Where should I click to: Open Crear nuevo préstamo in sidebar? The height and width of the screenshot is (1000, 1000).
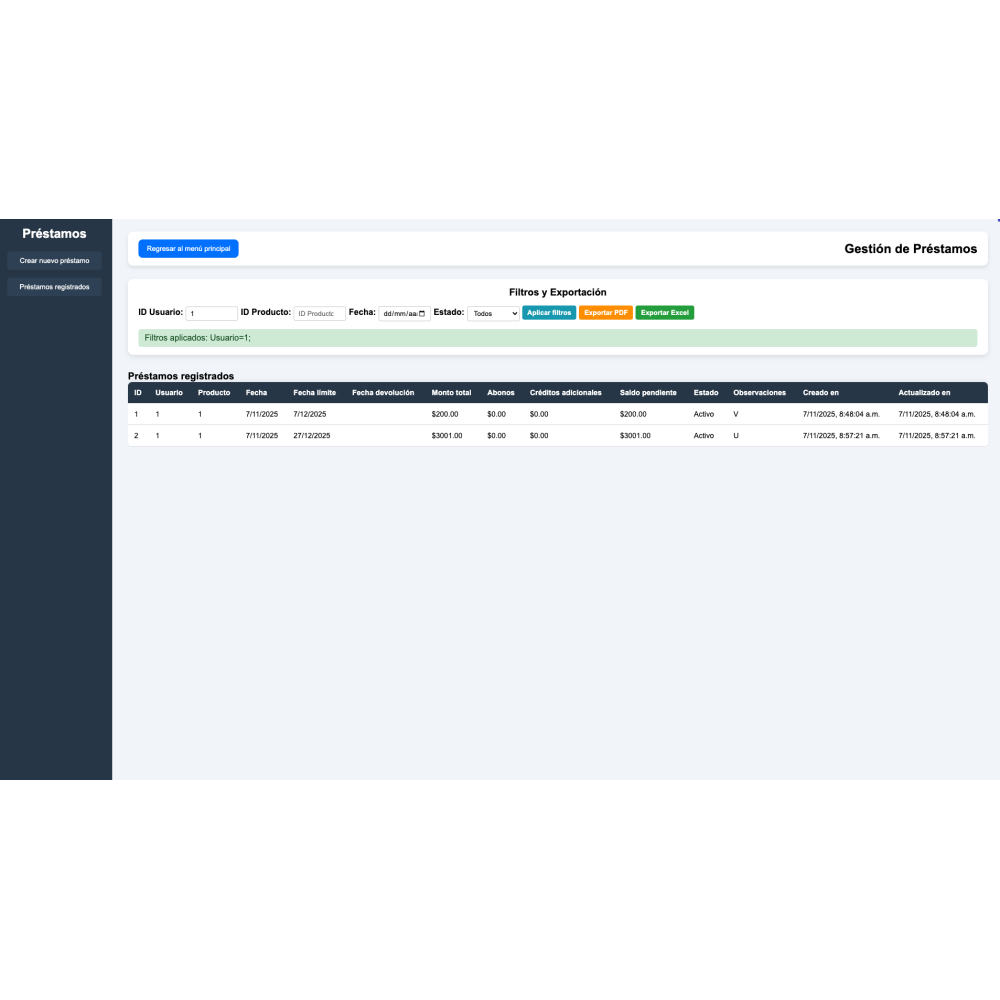(x=54, y=261)
